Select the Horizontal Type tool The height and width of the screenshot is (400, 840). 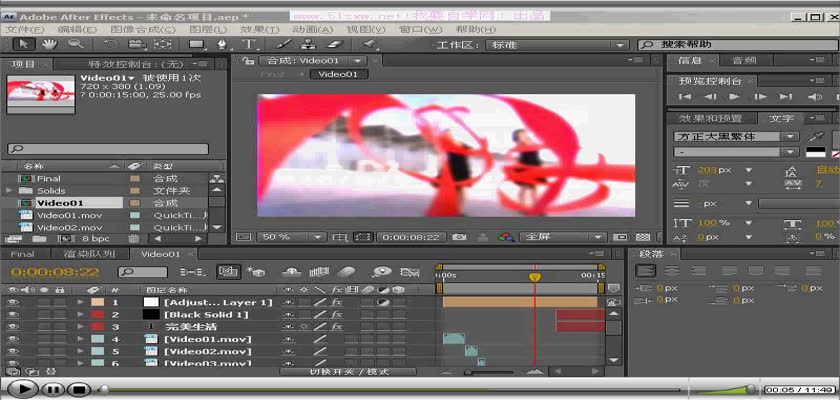coord(249,44)
